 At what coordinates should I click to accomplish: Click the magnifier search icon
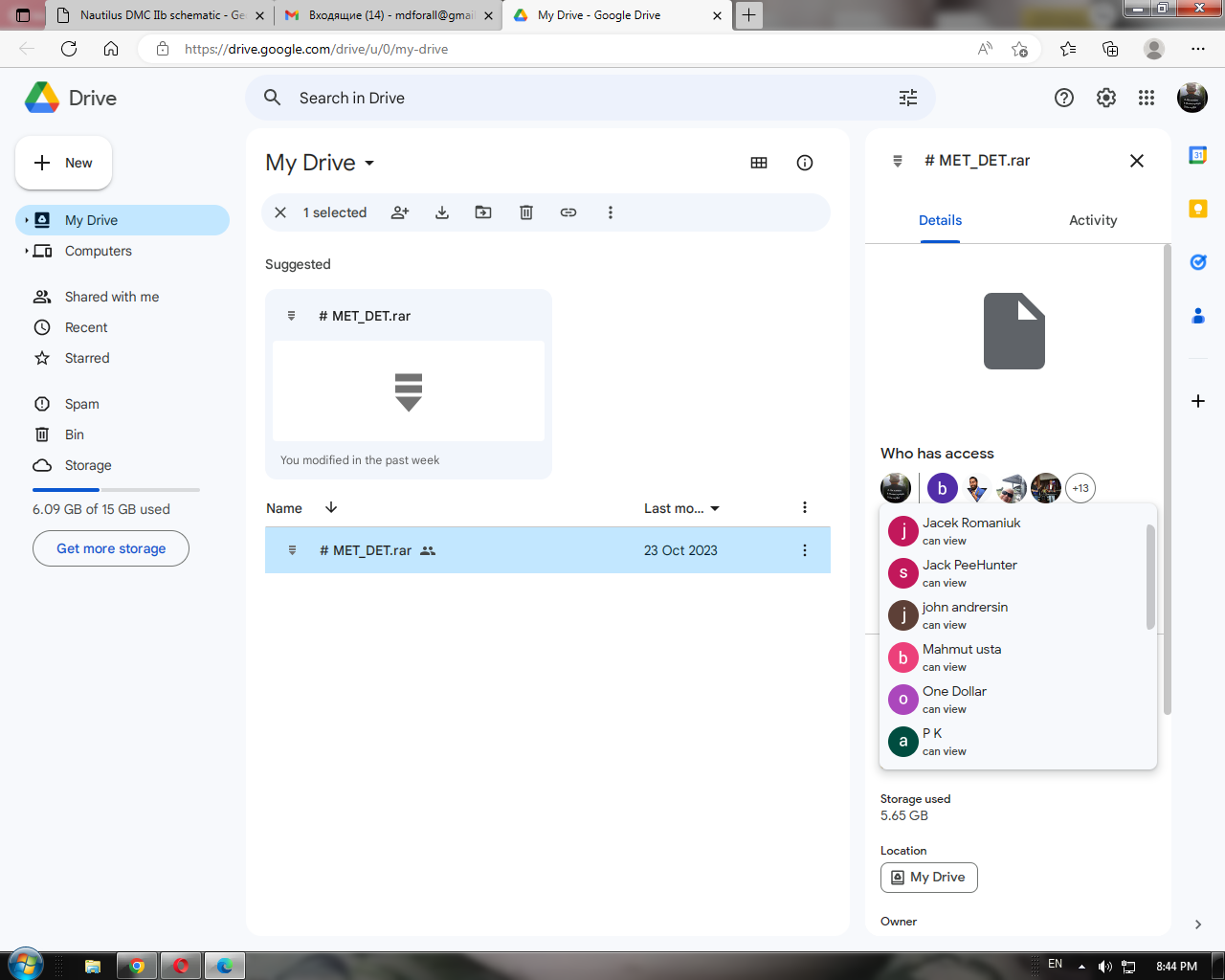point(273,98)
